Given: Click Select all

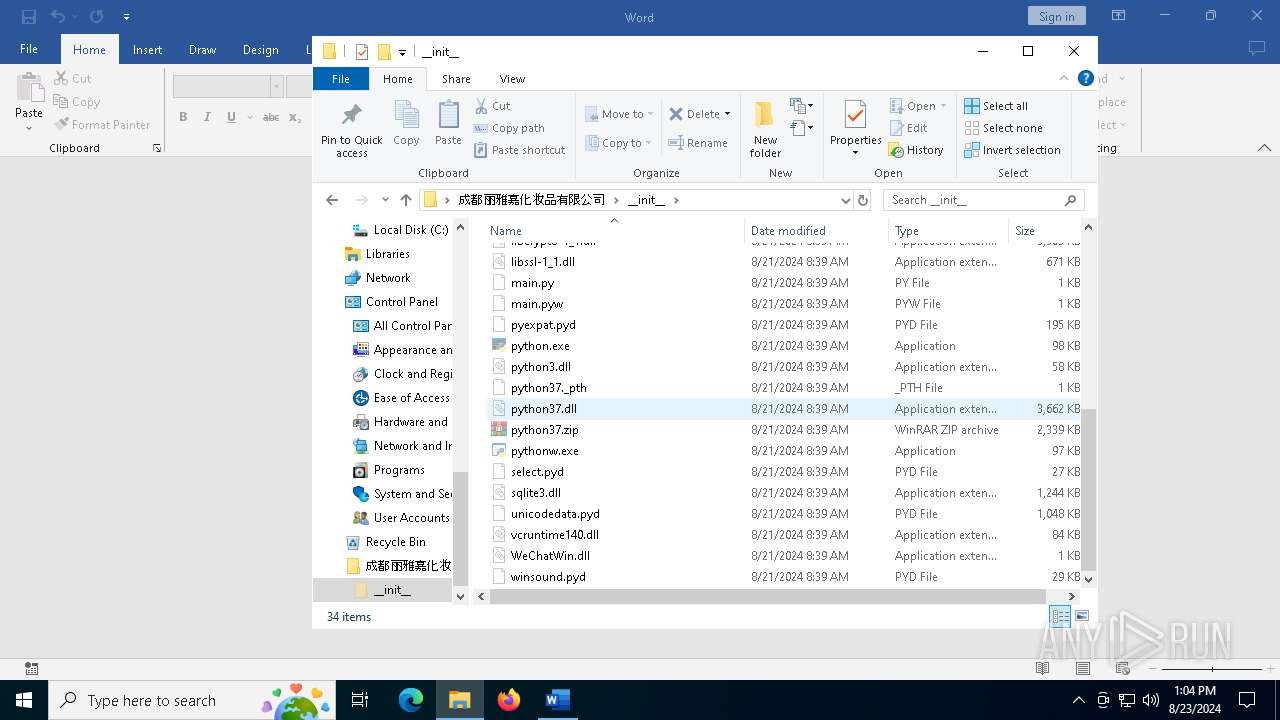Looking at the screenshot, I should [996, 106].
